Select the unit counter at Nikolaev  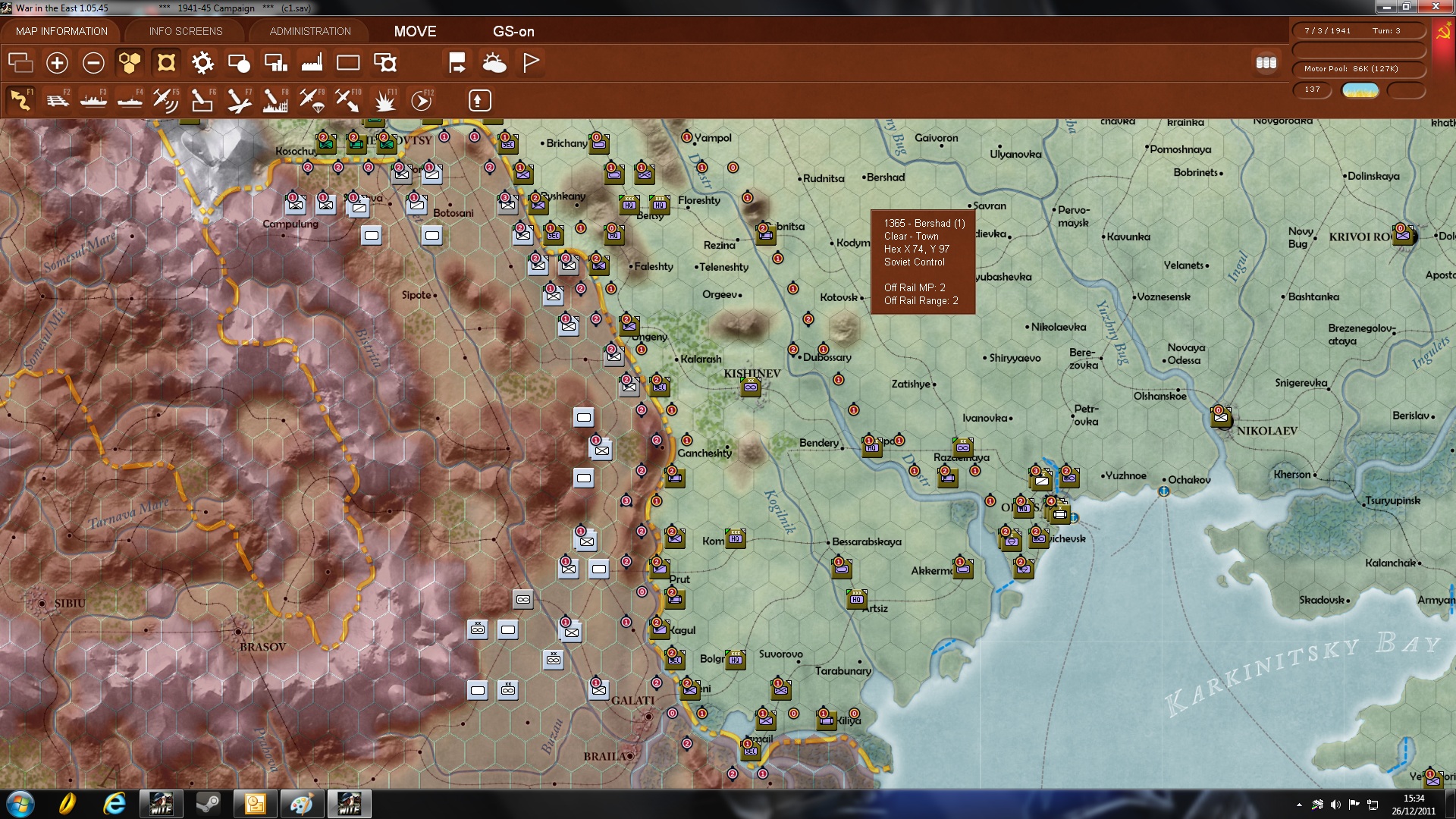pos(1220,416)
